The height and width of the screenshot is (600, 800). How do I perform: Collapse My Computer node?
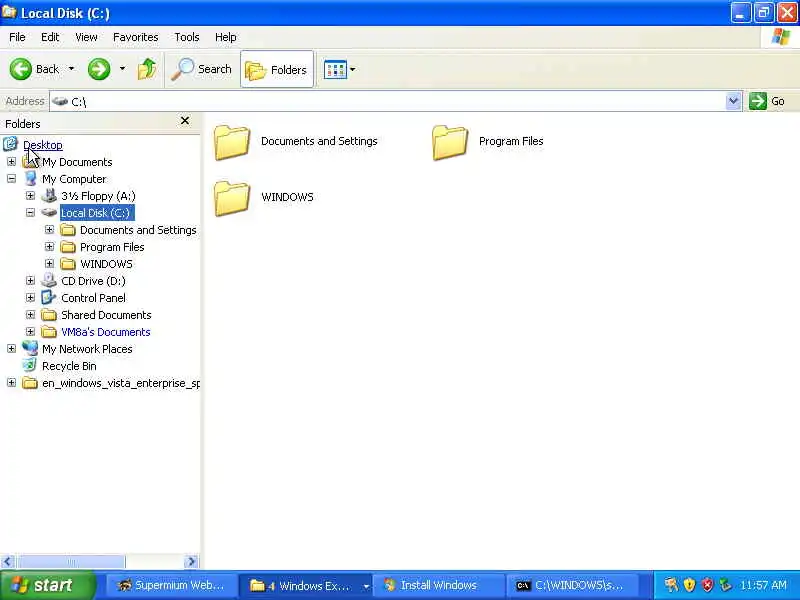tap(11, 179)
